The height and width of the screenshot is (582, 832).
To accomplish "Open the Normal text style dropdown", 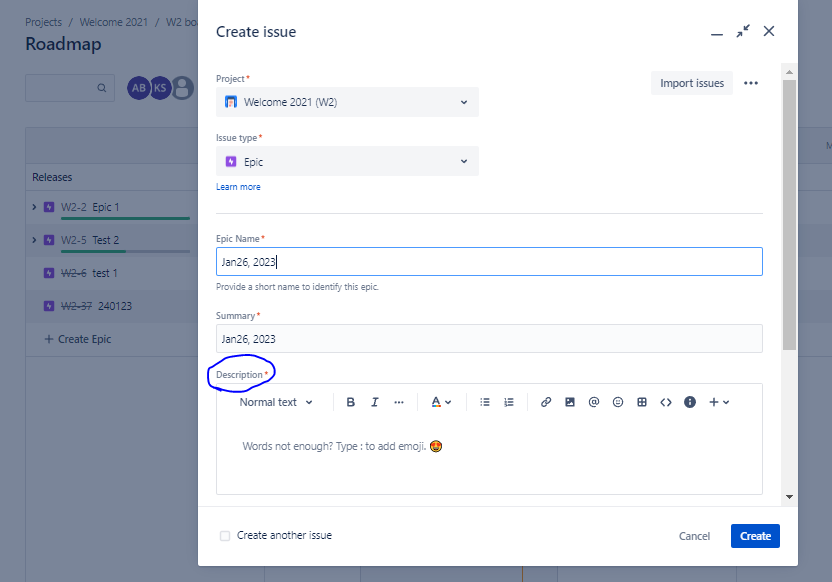I will coord(277,402).
